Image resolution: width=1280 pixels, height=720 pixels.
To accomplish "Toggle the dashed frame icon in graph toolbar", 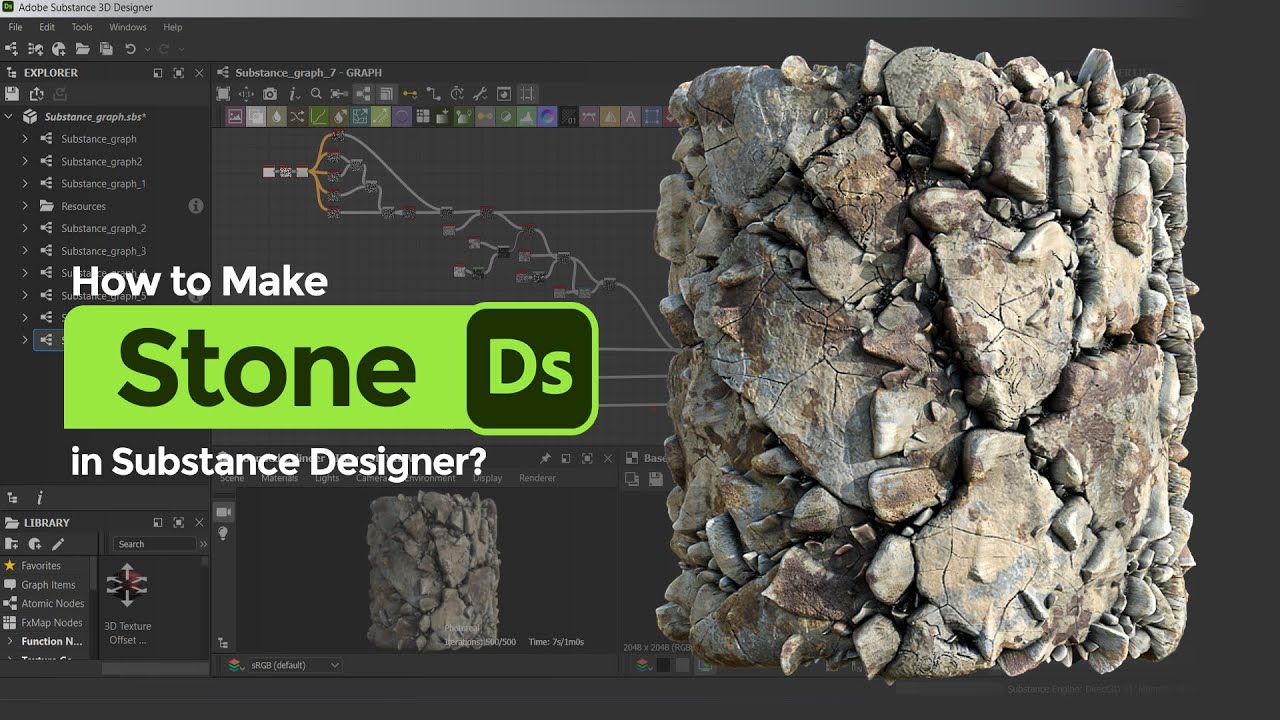I will click(527, 94).
